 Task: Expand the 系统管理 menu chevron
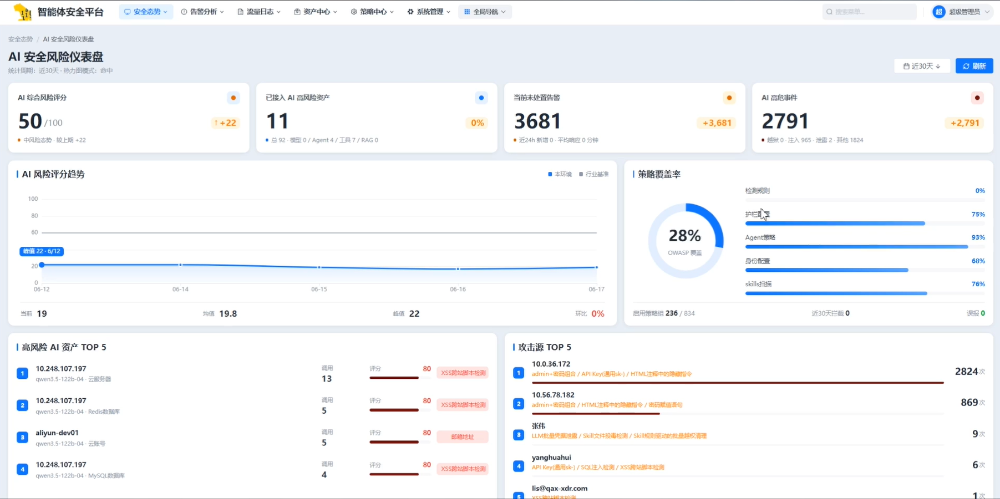click(x=448, y=12)
